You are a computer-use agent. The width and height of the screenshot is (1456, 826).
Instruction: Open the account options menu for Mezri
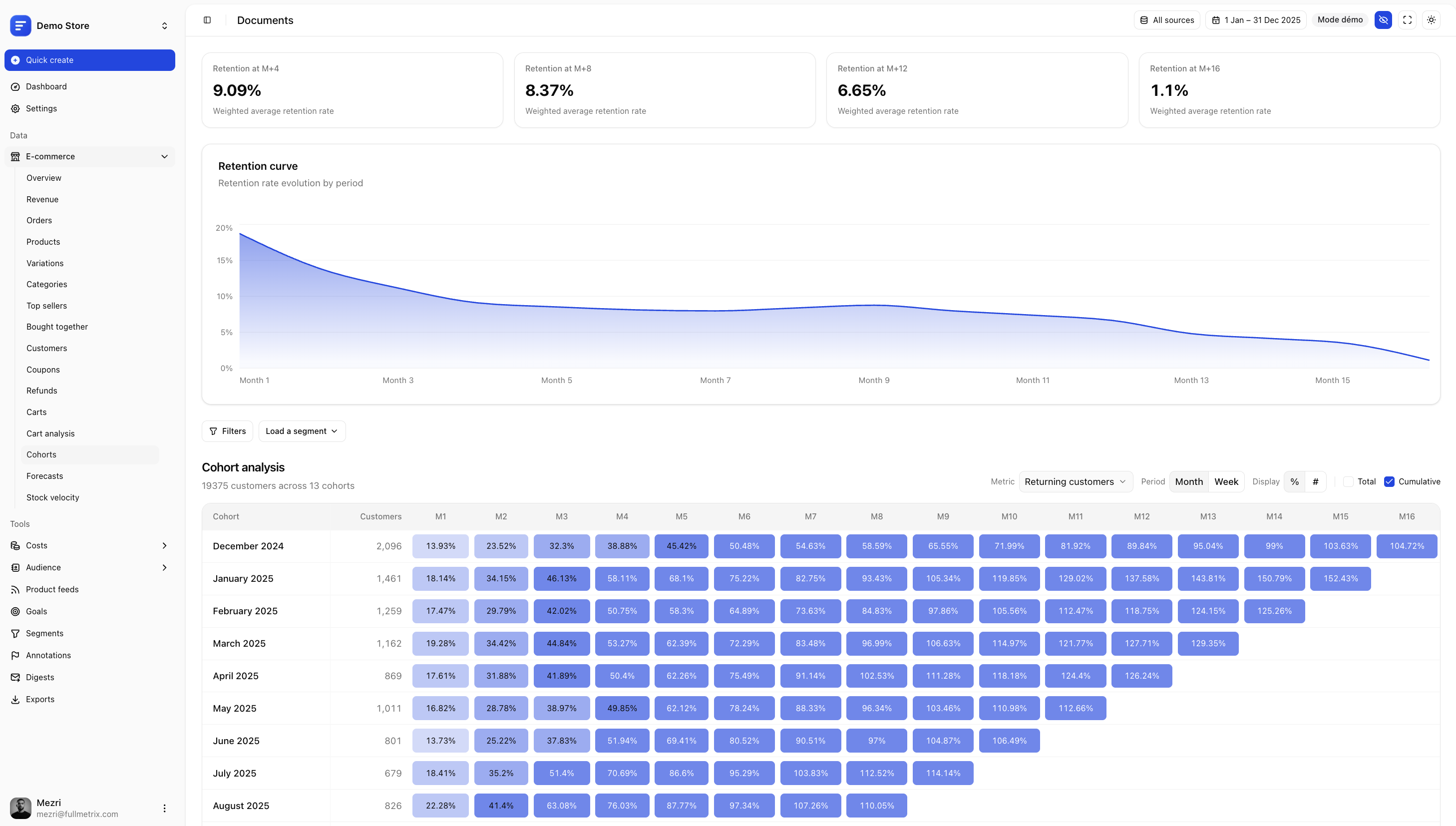(164, 808)
